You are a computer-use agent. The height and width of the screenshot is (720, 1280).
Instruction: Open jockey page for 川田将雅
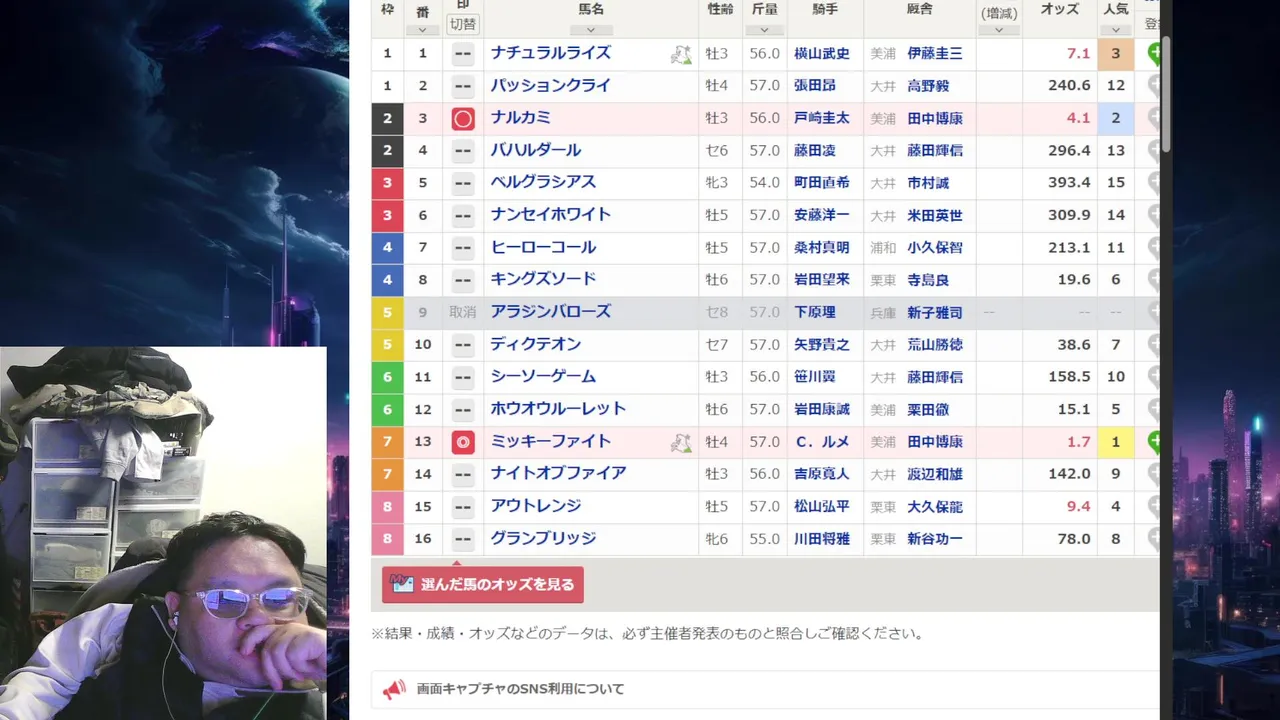click(821, 539)
